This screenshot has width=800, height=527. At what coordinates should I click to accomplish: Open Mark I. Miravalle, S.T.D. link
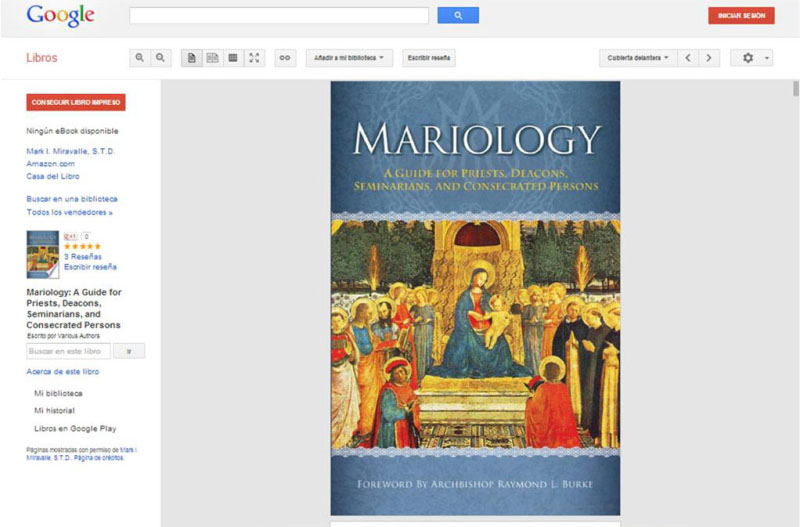[70, 151]
